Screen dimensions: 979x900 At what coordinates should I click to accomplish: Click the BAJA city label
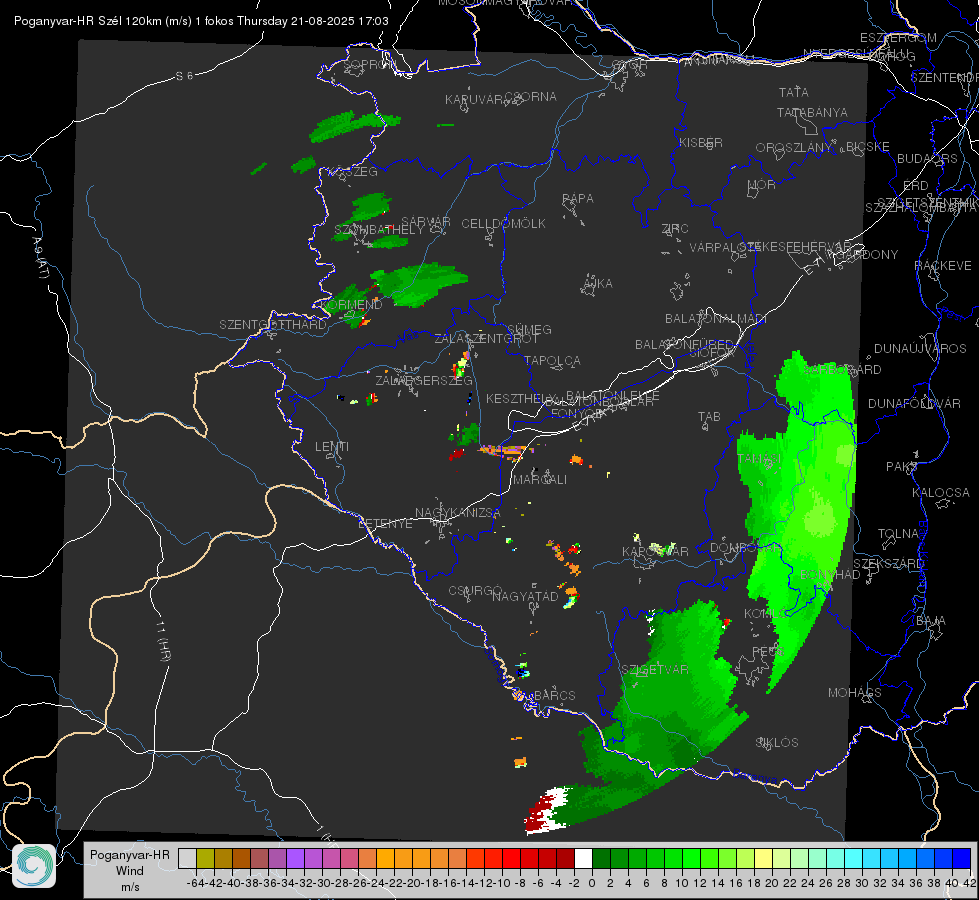(x=931, y=621)
